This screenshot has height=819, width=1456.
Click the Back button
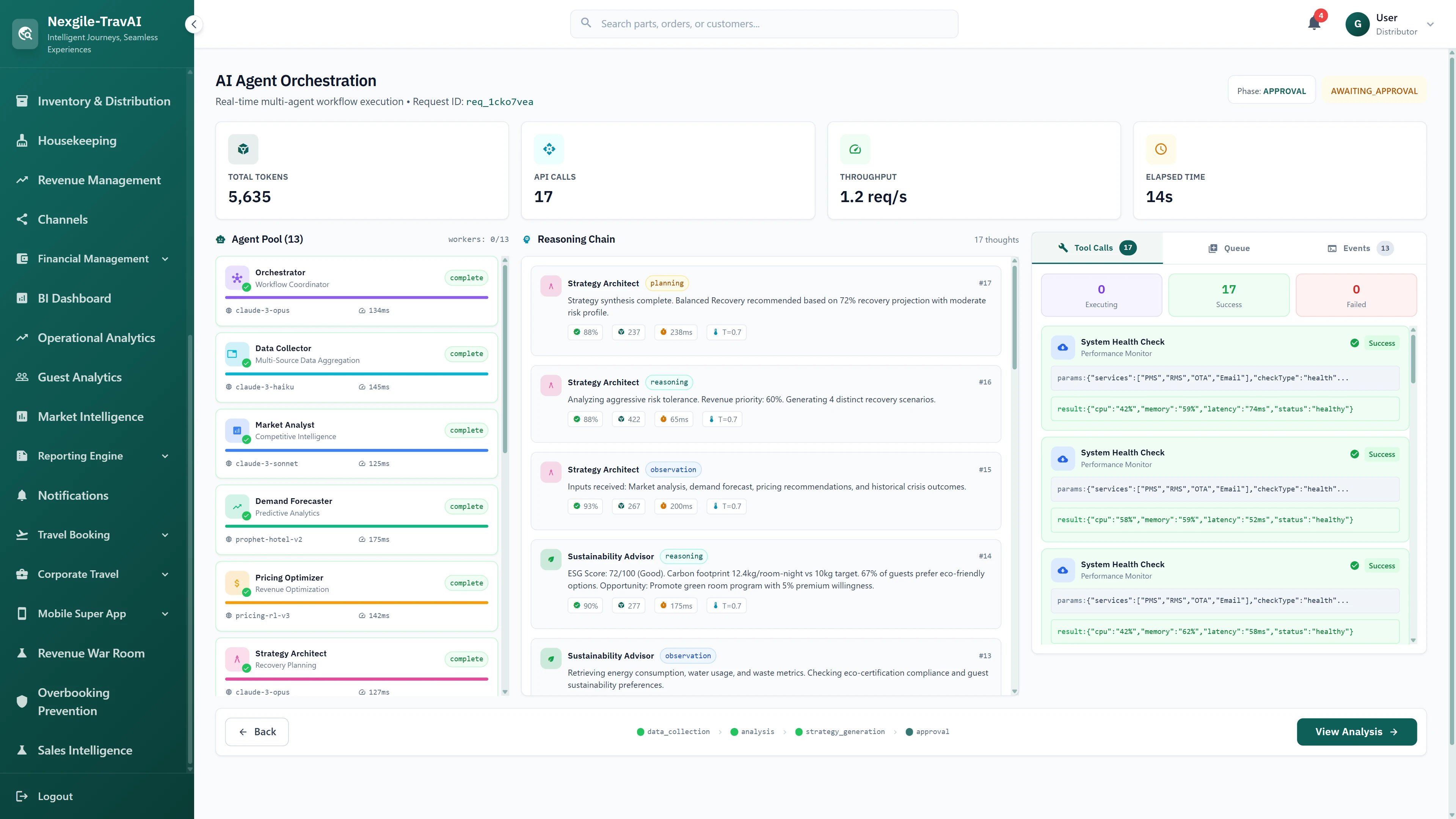point(257,731)
